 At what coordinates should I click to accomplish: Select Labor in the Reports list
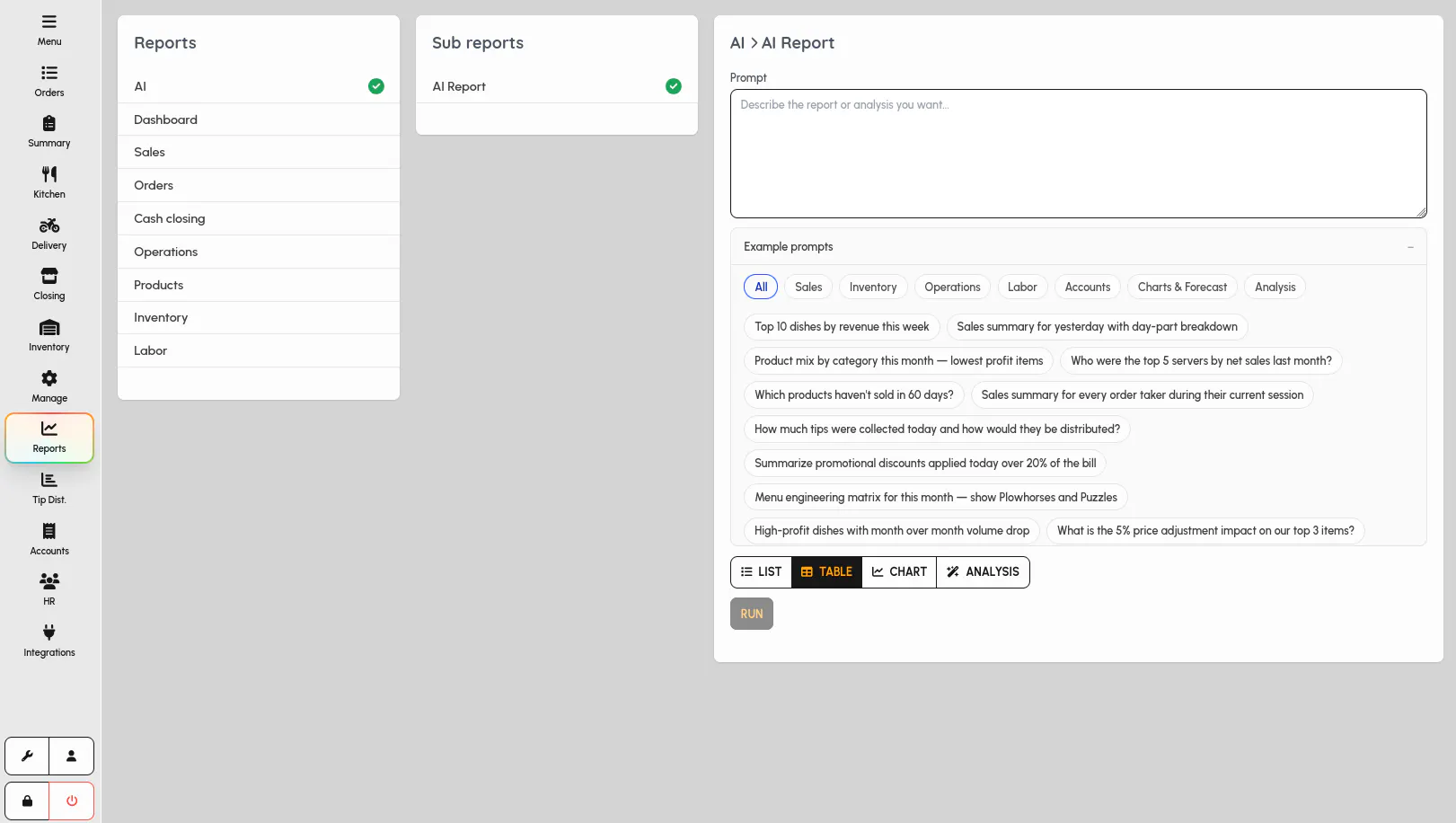(259, 350)
